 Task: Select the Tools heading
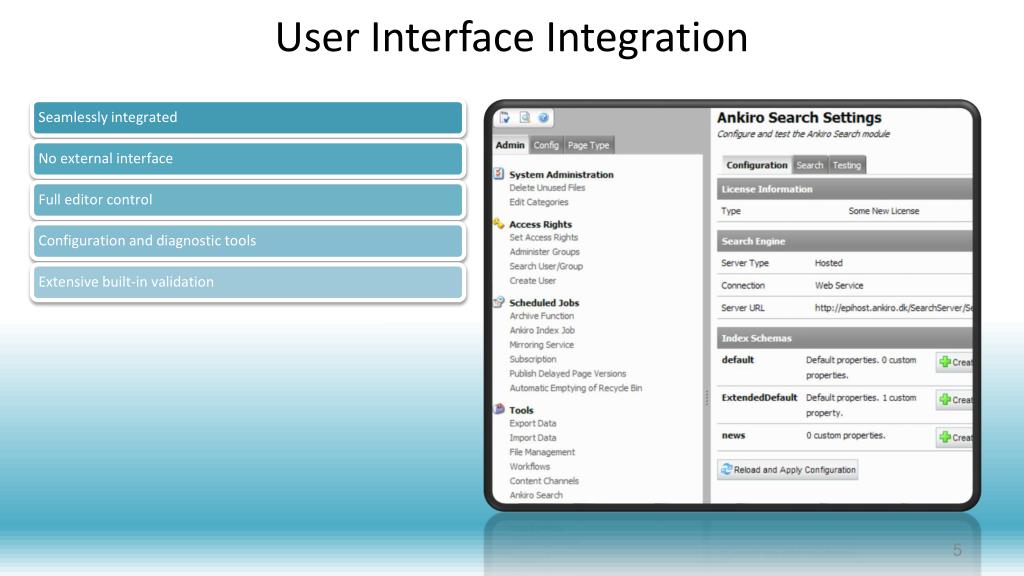(x=521, y=410)
